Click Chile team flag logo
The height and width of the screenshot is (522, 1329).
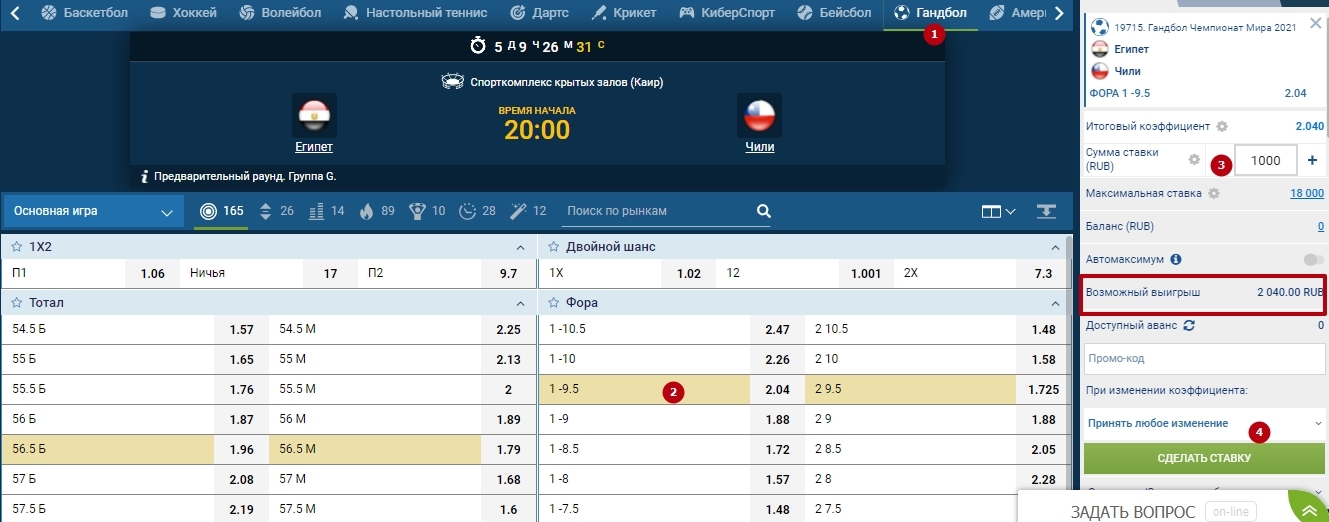tap(759, 116)
